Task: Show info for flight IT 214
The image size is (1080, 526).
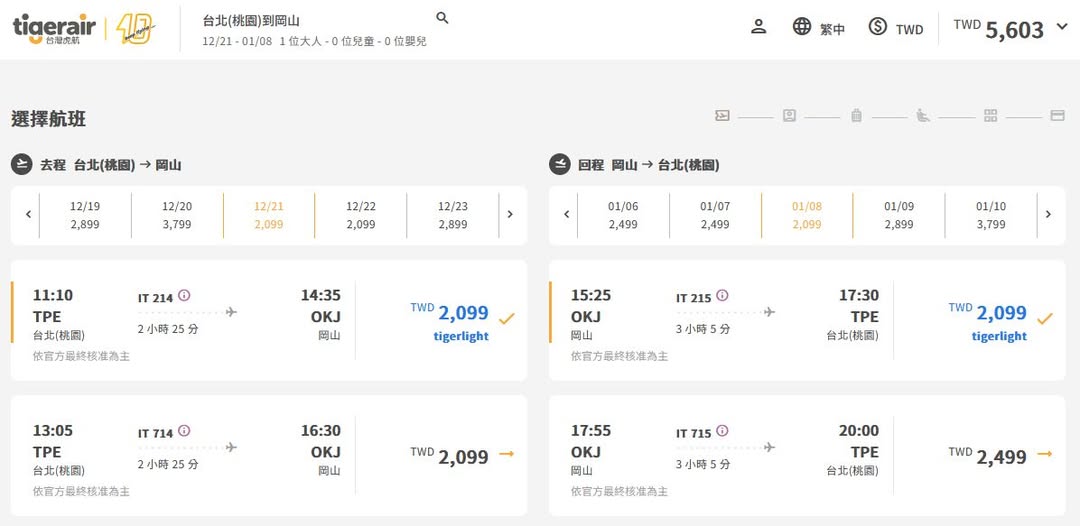Action: click(184, 296)
